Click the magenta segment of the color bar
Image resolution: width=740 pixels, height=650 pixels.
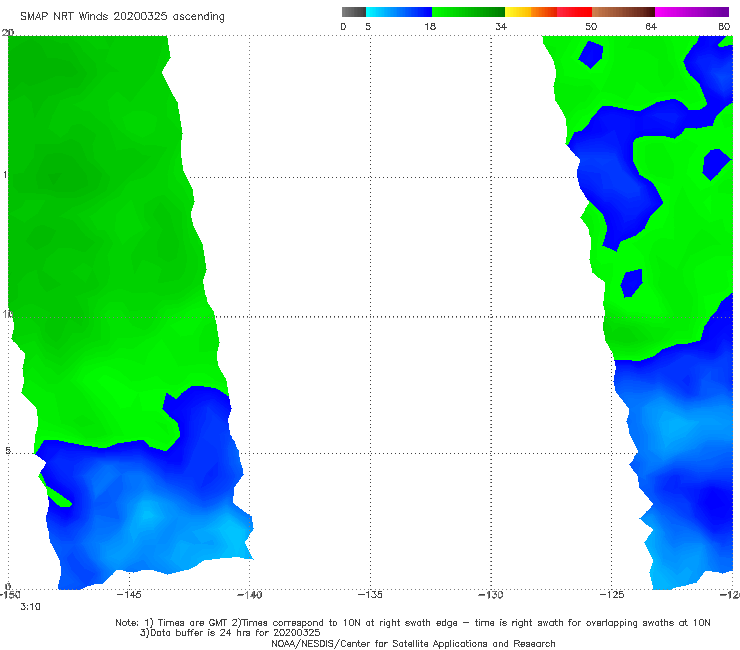click(x=692, y=12)
